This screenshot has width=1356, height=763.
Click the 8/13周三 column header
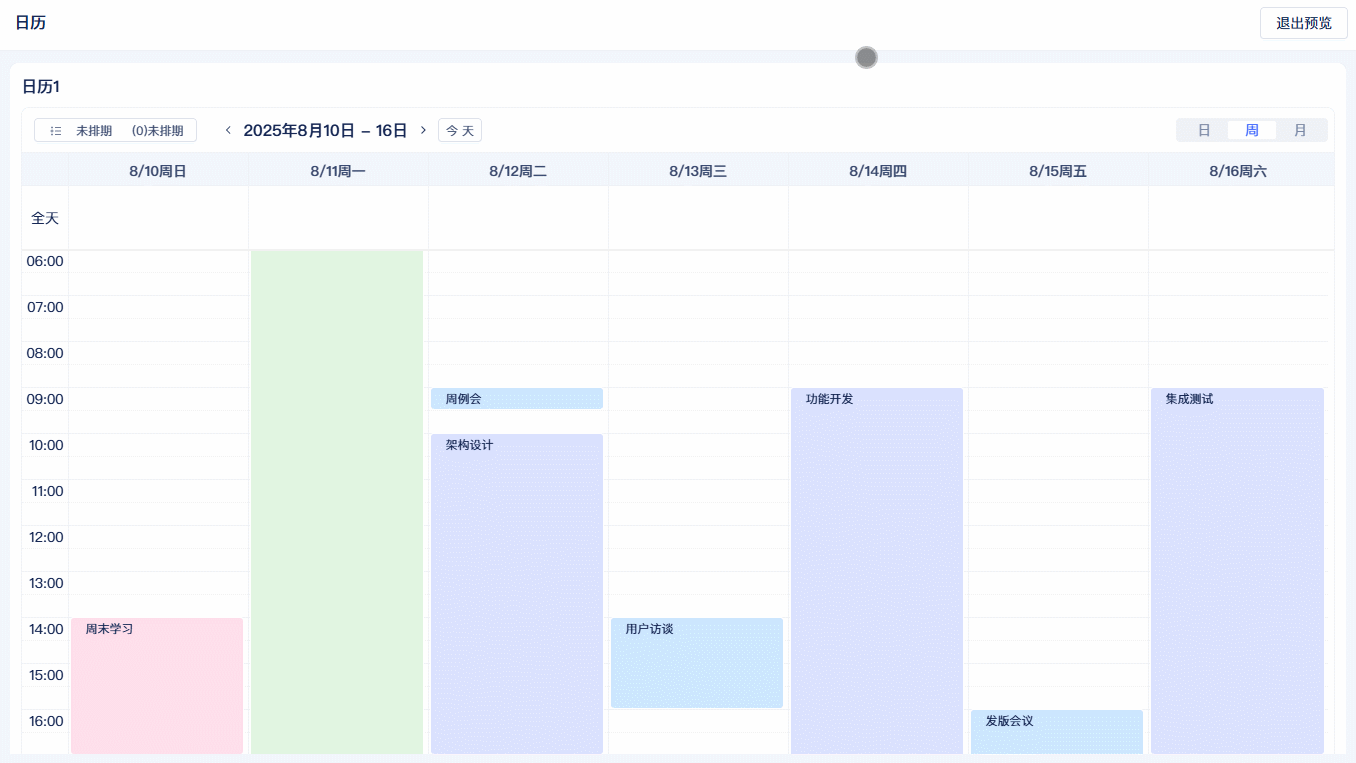[698, 171]
